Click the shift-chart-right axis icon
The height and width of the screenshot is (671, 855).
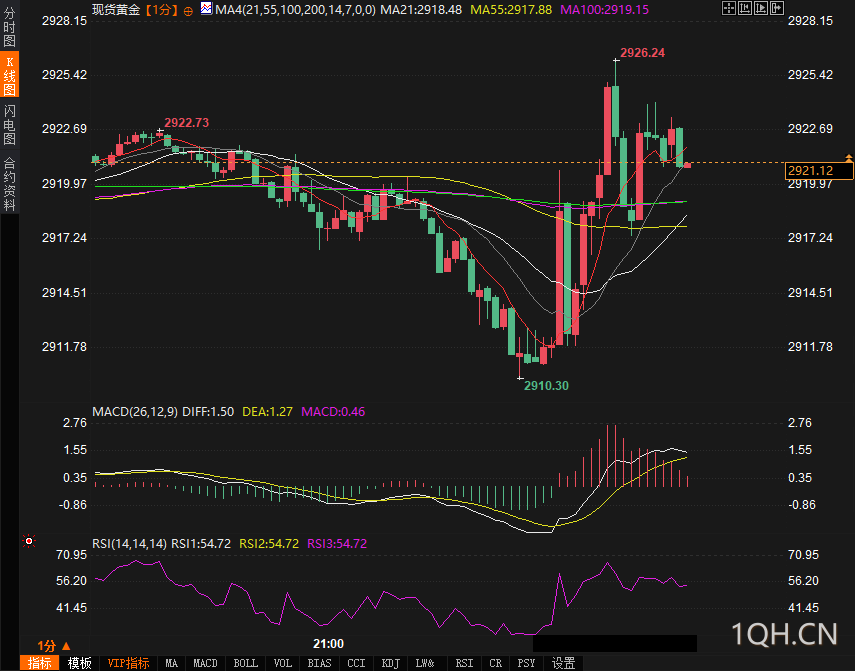[761, 8]
